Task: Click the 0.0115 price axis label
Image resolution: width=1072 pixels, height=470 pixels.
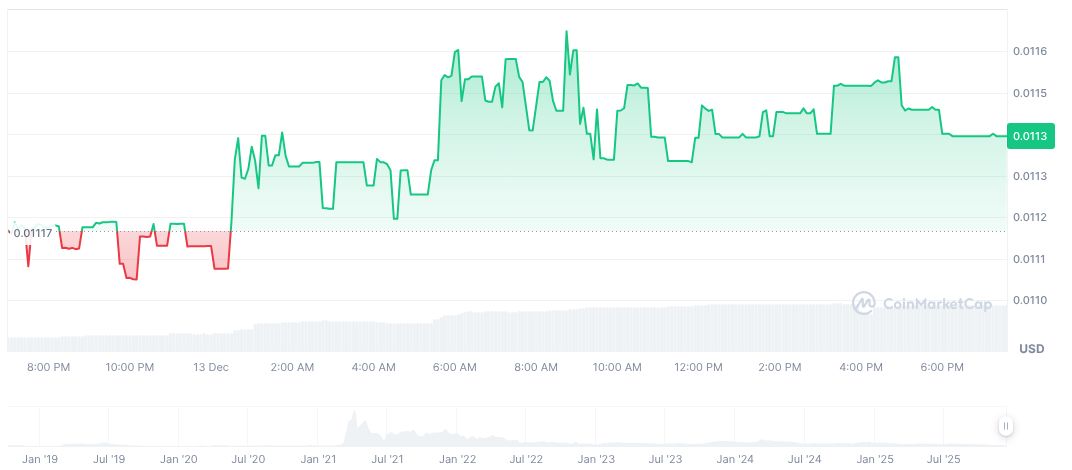Action: point(1030,93)
